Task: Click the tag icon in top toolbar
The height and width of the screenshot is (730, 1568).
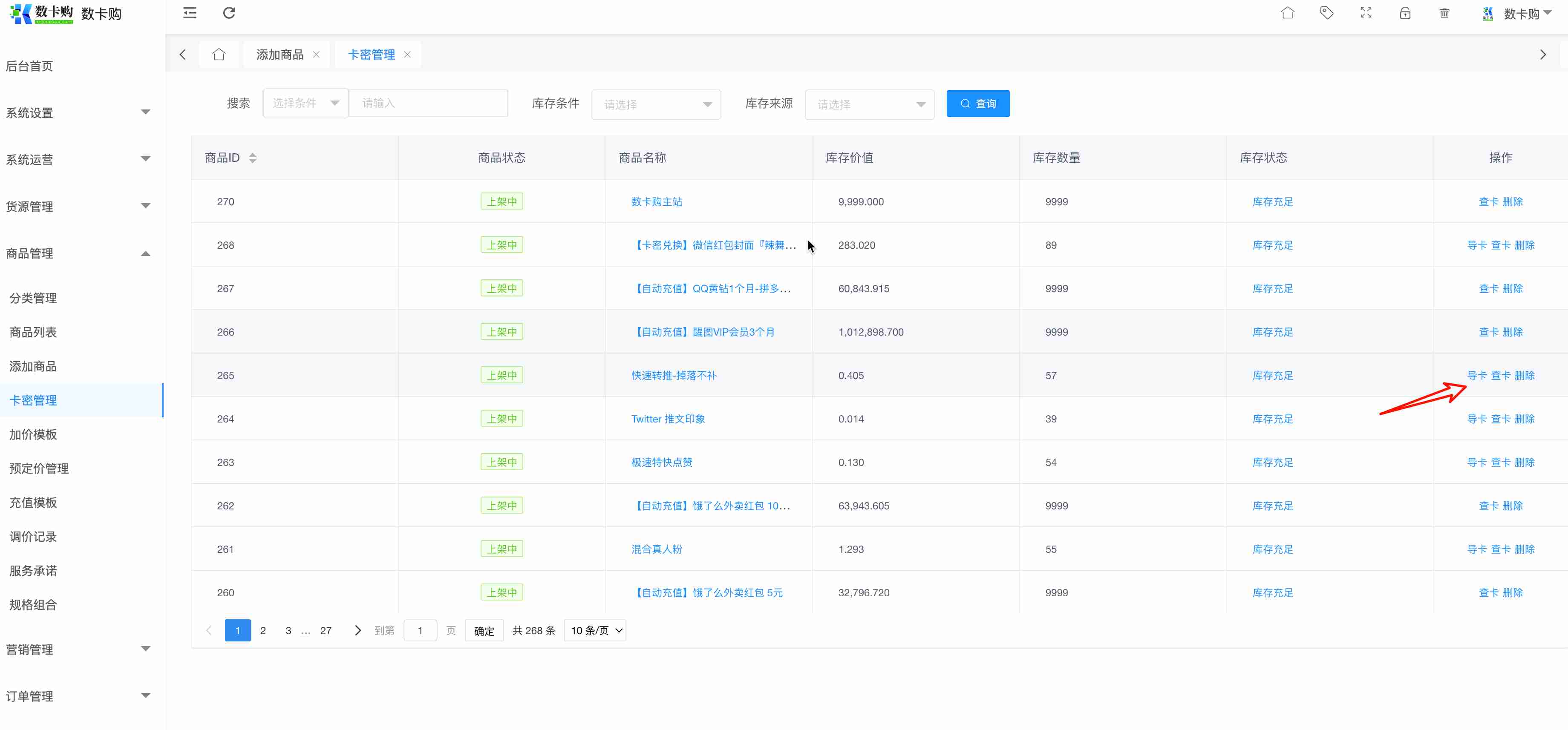Action: pyautogui.click(x=1326, y=13)
